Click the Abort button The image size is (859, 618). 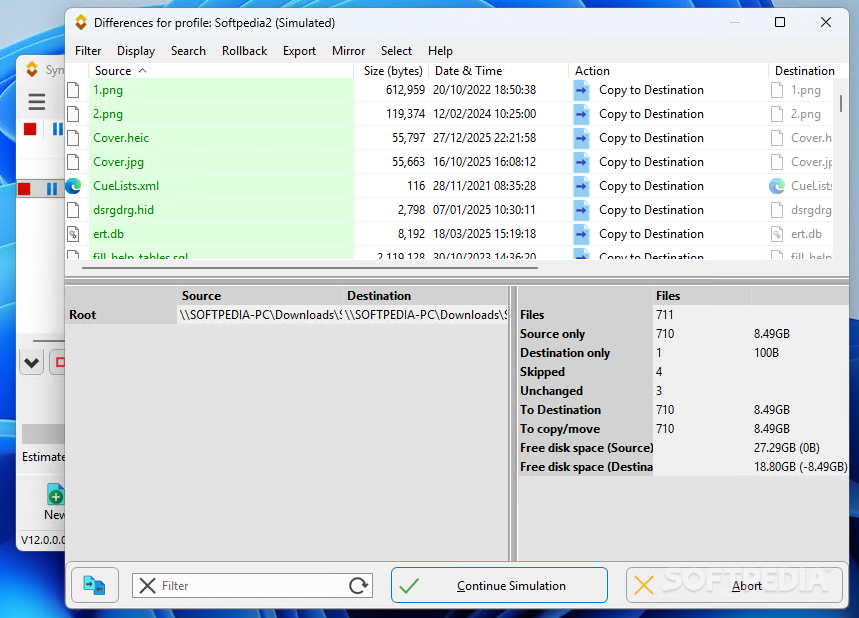click(734, 586)
